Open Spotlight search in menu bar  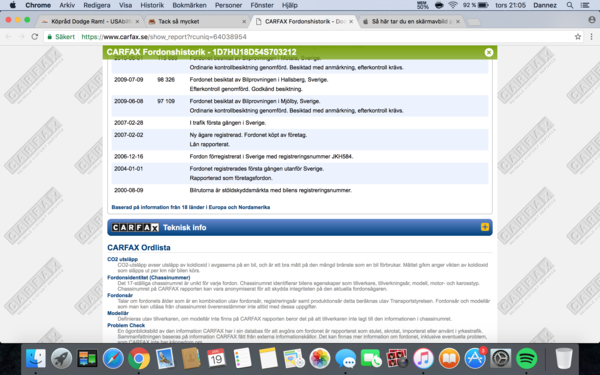point(570,5)
